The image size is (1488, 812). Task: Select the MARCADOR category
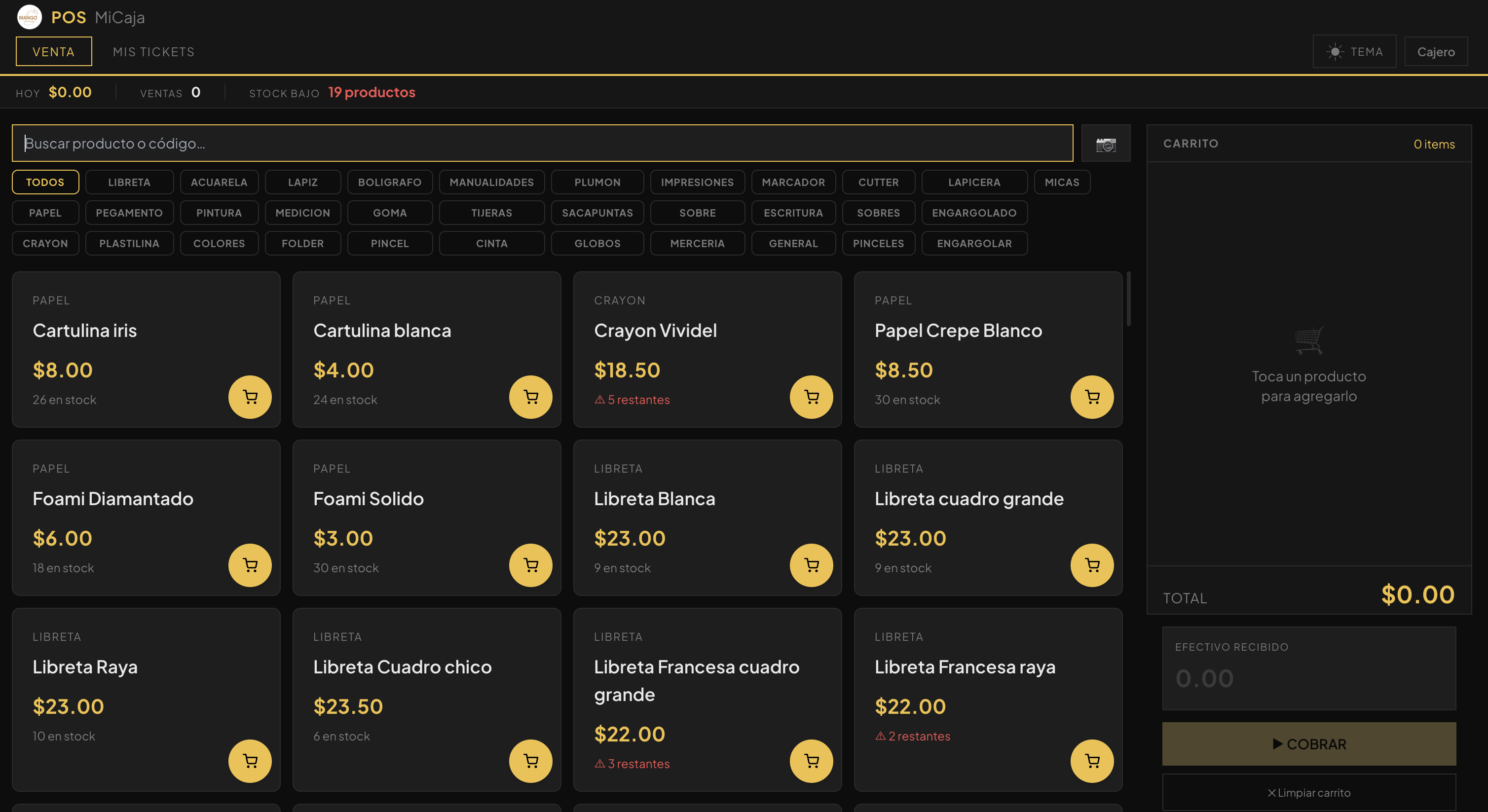pyautogui.click(x=793, y=182)
